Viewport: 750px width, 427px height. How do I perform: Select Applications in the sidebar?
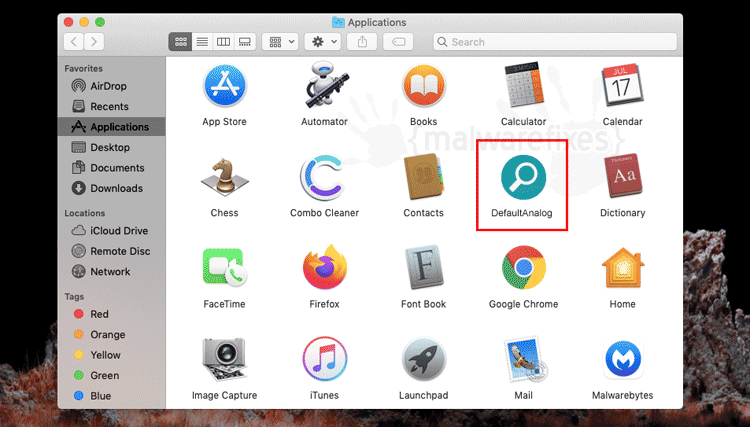coord(111,127)
